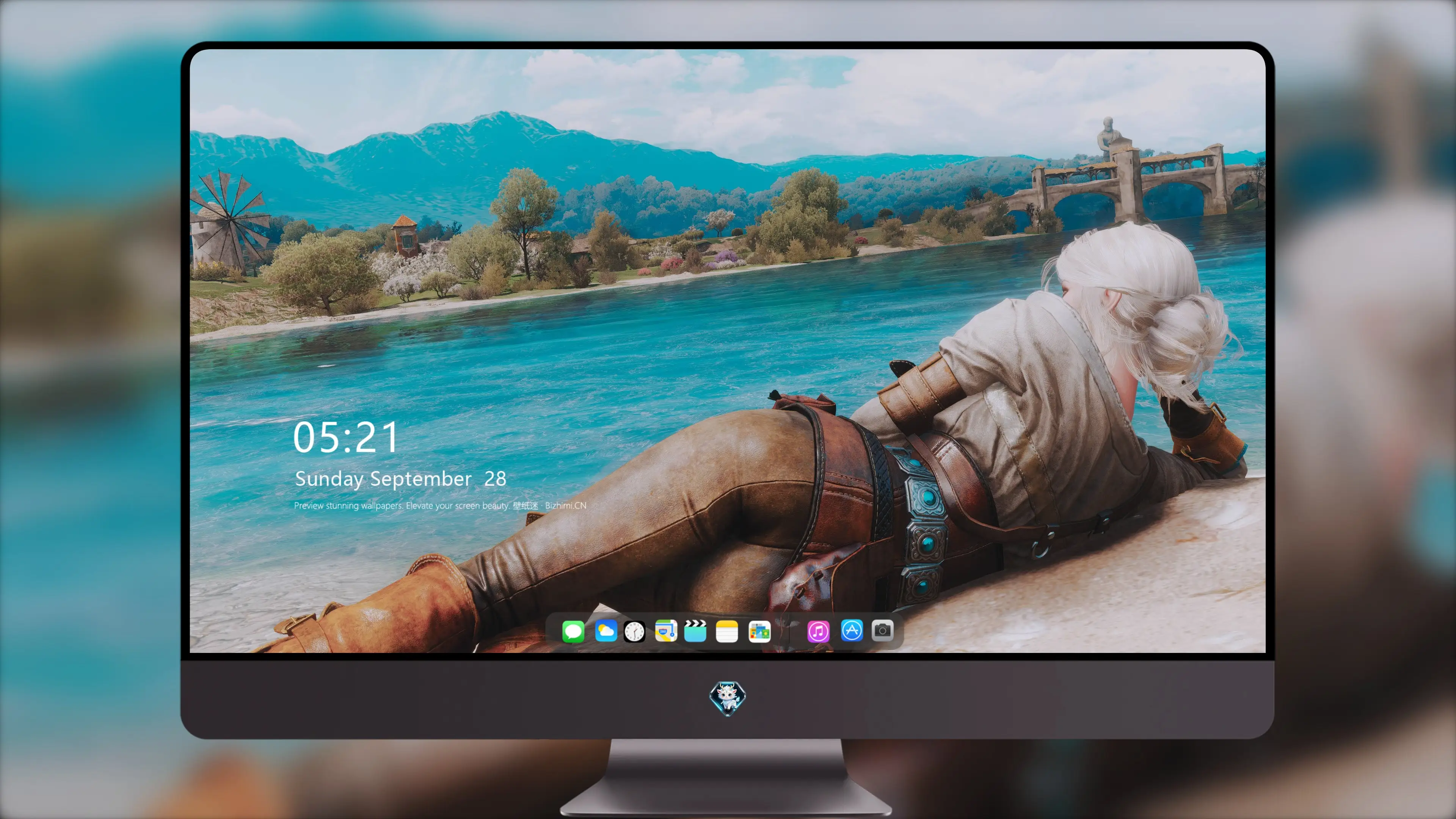Open the Videos clapperboard app in dock
This screenshot has width=1456, height=819.
(695, 631)
